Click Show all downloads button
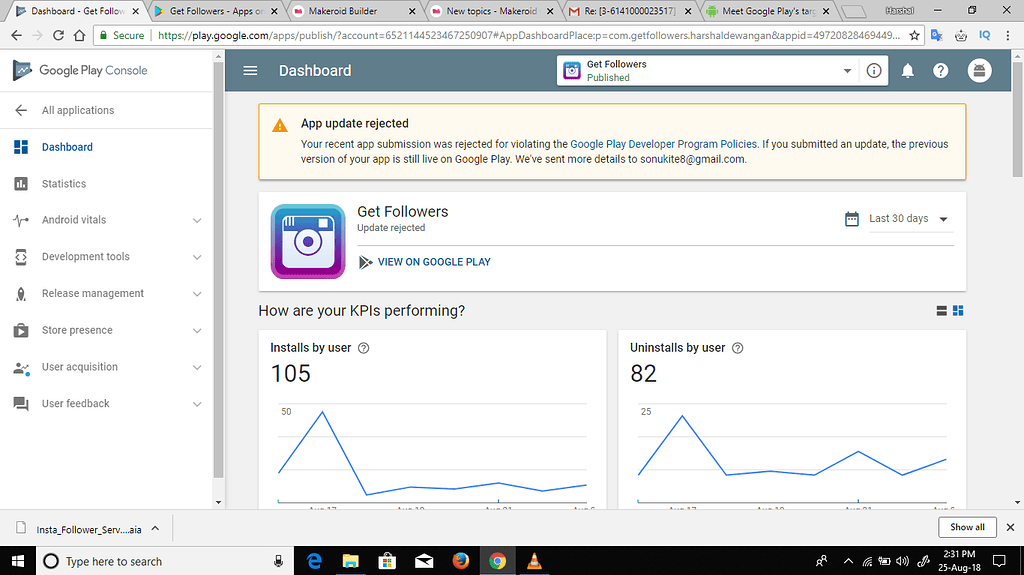Viewport: 1024px width, 575px height. pyautogui.click(x=967, y=527)
